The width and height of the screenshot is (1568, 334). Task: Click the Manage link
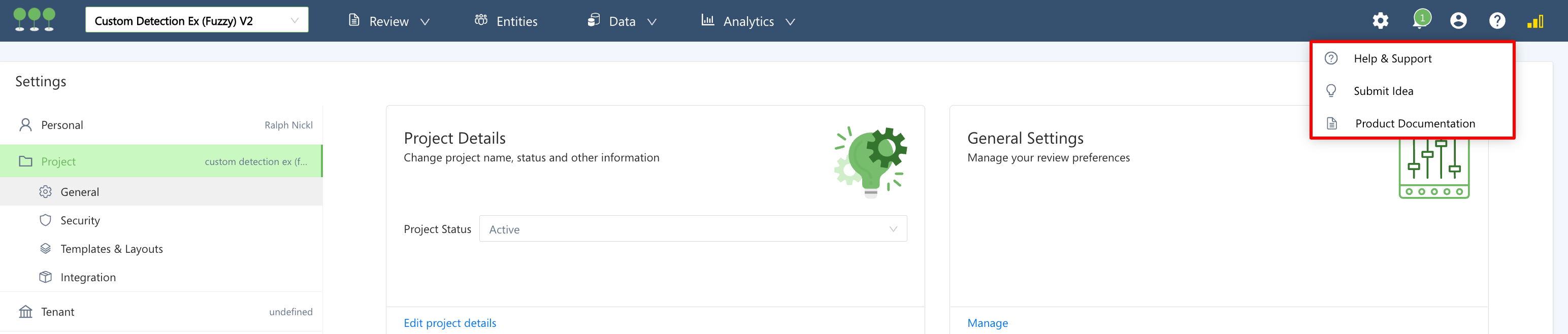point(987,323)
